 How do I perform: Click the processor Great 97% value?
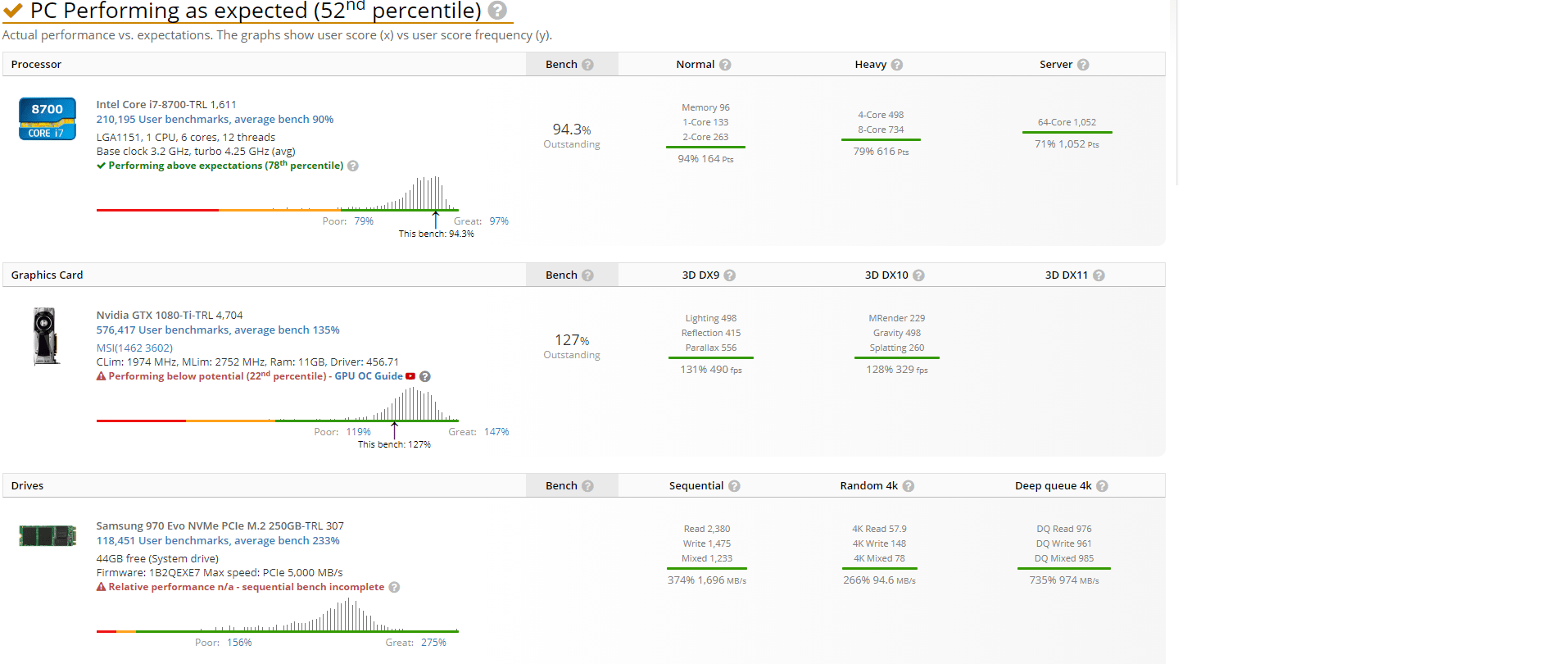(x=499, y=221)
